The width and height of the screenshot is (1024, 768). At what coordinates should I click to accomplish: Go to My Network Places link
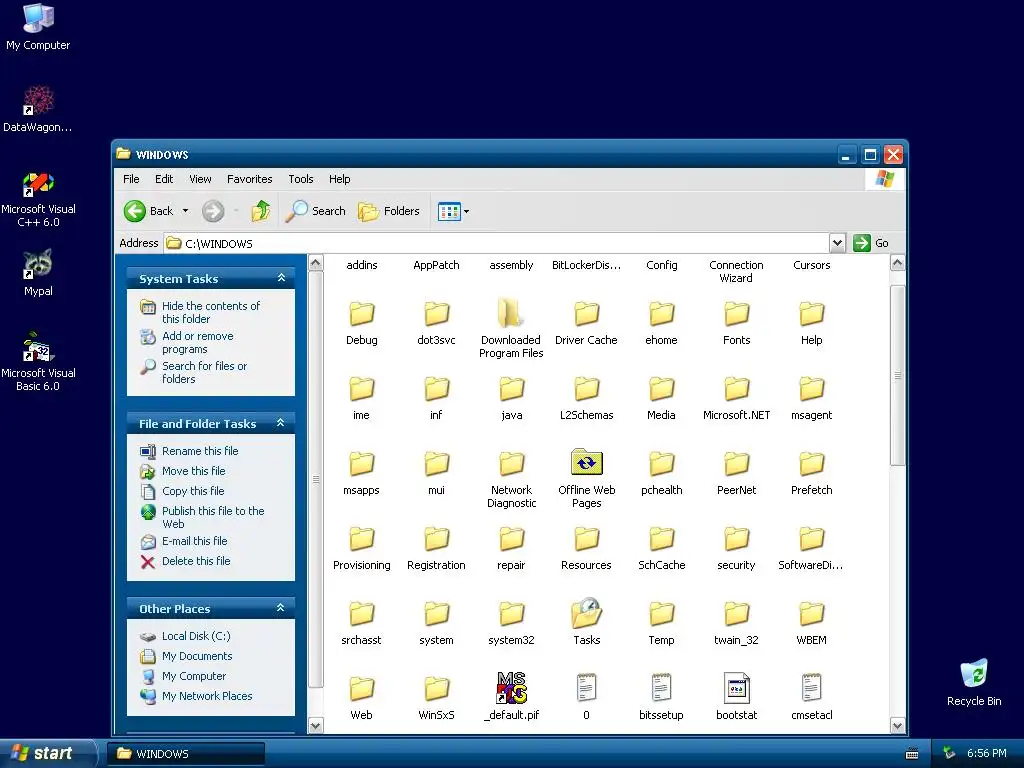point(206,696)
